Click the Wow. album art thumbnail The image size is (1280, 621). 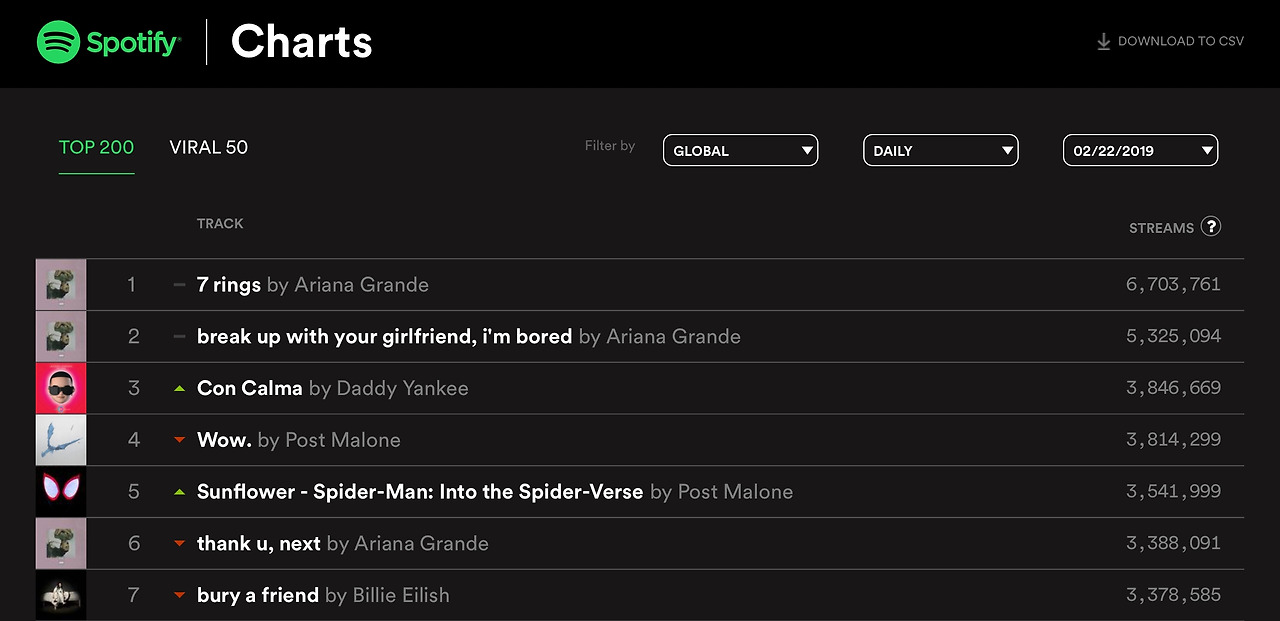(x=61, y=440)
